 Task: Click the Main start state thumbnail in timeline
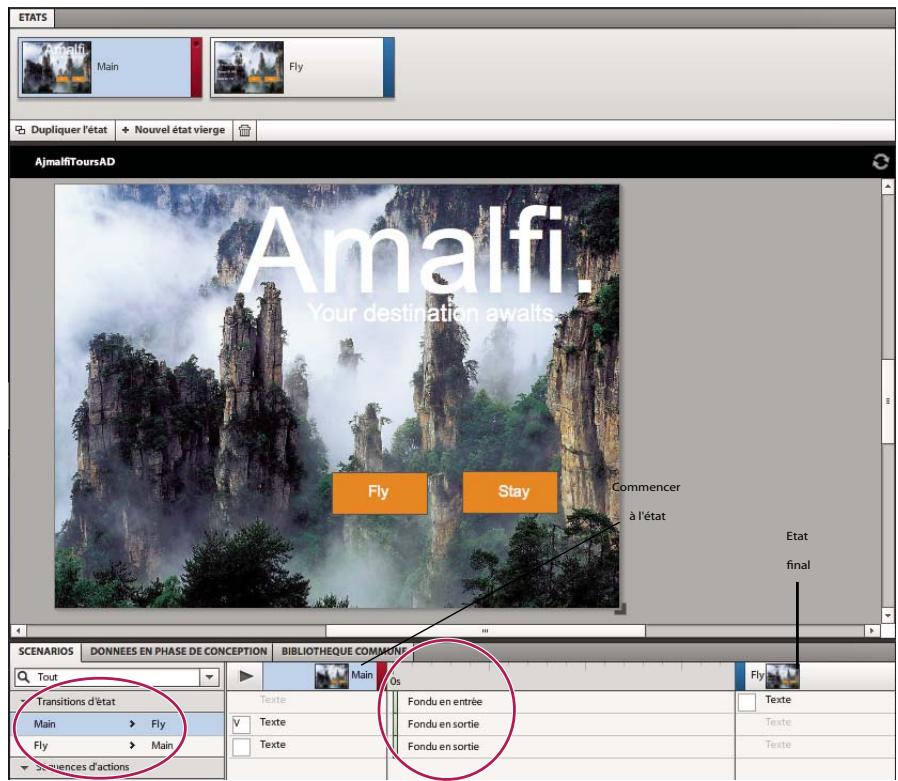pyautogui.click(x=332, y=676)
